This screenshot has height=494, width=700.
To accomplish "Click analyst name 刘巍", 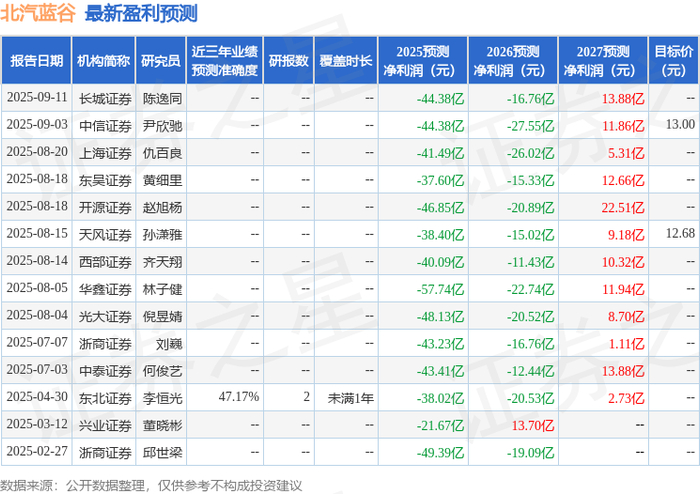I will (169, 344).
